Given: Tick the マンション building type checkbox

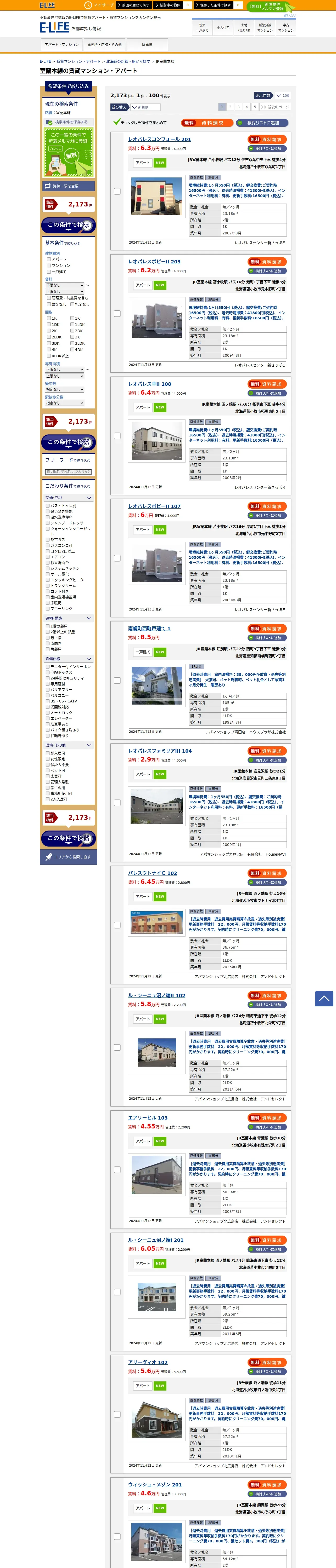Looking at the screenshot, I should (49, 266).
